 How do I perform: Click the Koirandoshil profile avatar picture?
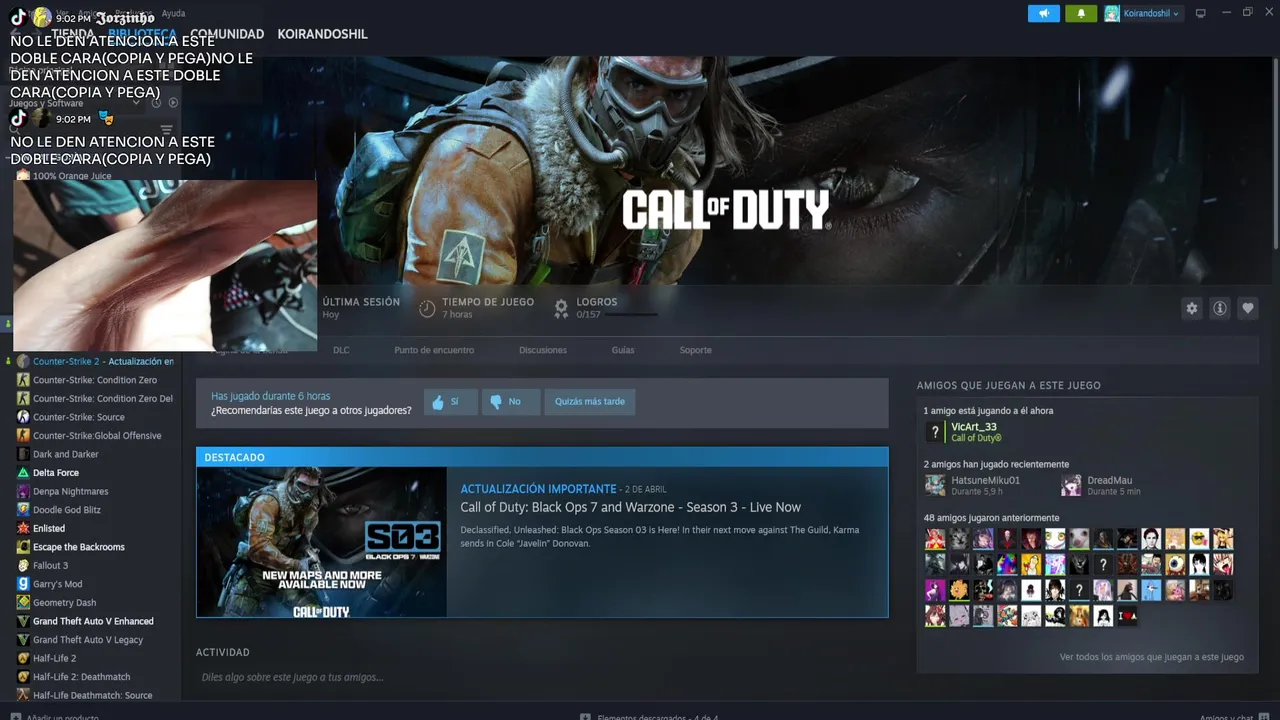click(x=1112, y=13)
